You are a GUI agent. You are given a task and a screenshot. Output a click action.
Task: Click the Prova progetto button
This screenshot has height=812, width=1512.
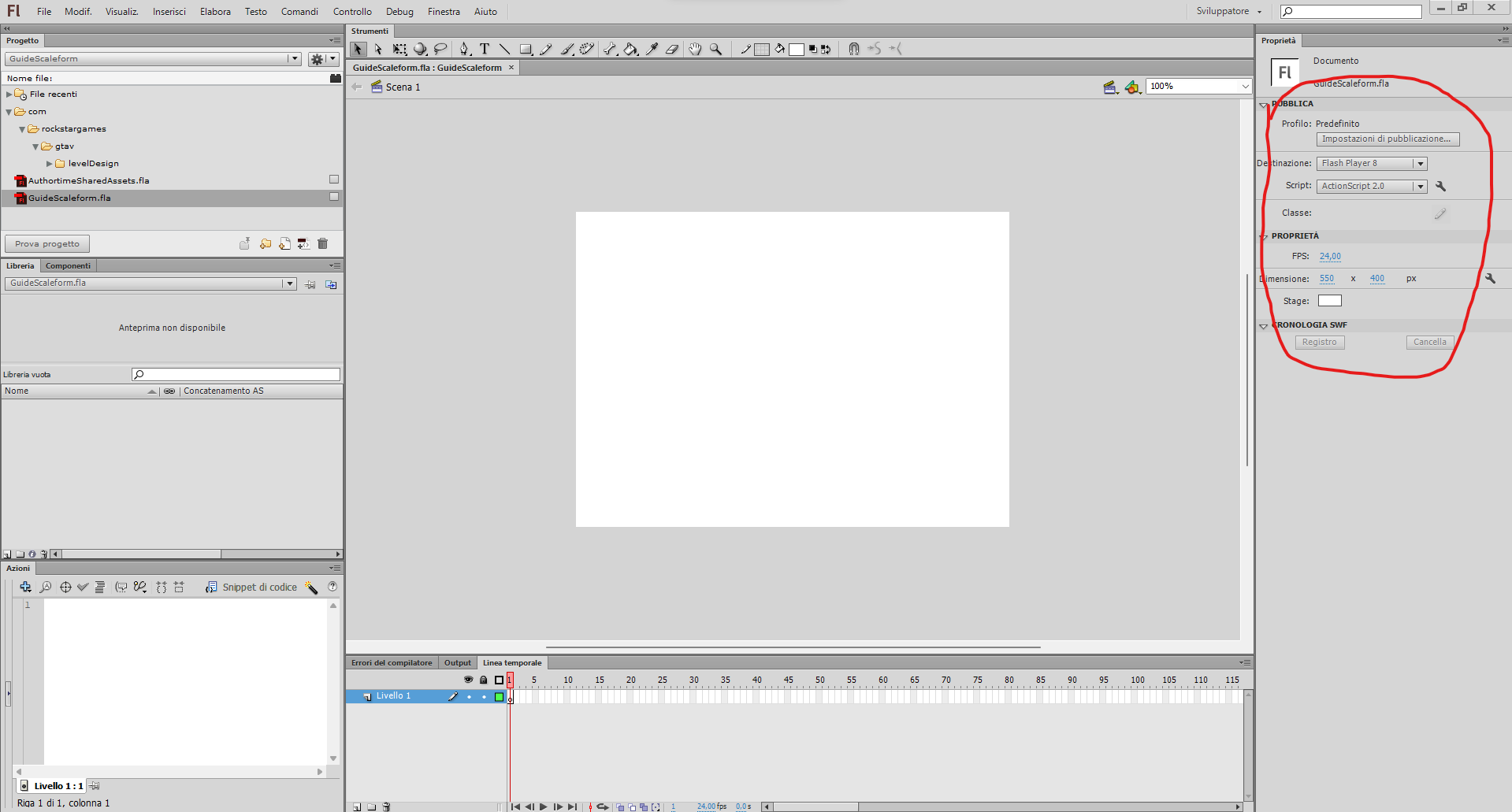[47, 244]
